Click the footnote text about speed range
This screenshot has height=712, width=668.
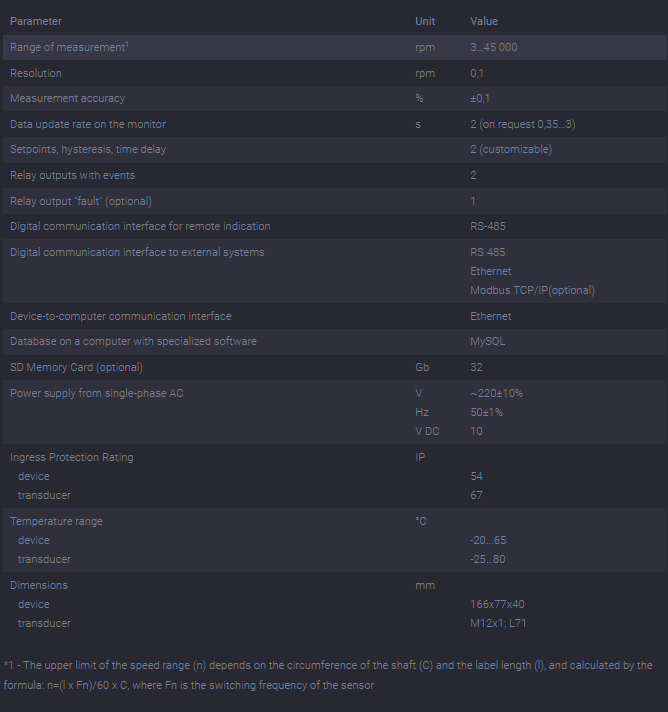328,675
